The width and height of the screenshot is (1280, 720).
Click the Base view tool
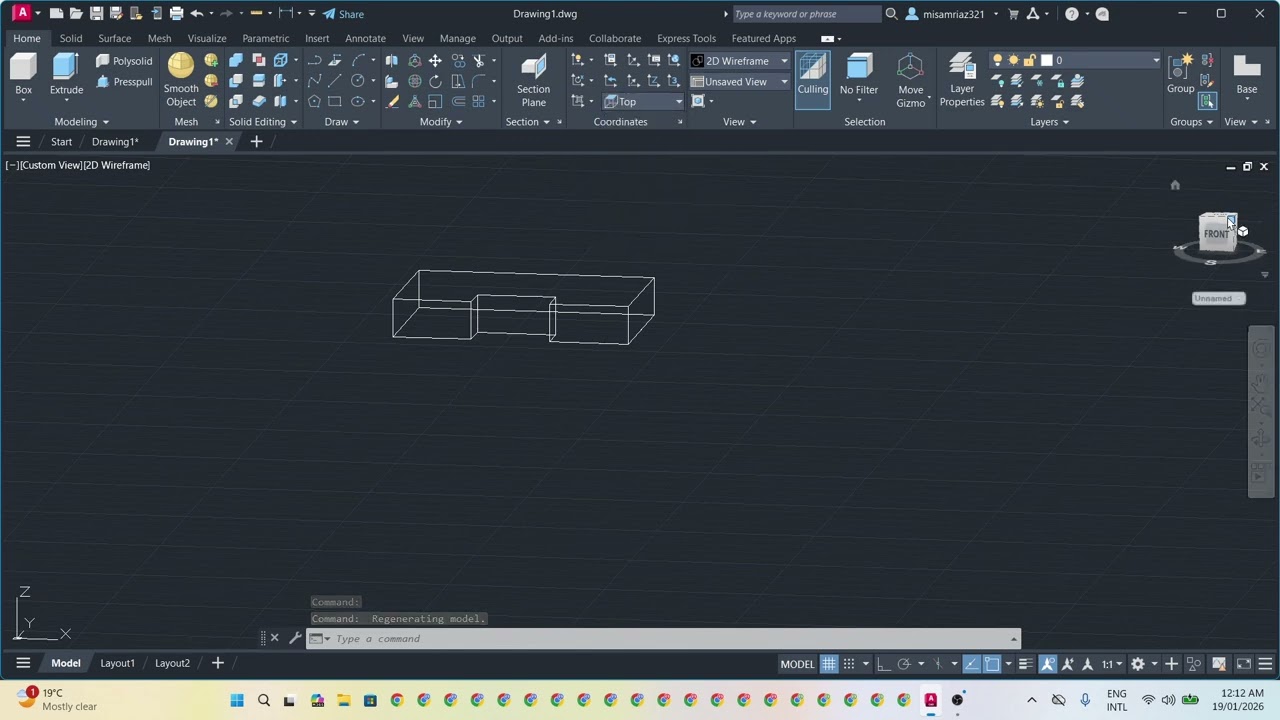(1246, 75)
